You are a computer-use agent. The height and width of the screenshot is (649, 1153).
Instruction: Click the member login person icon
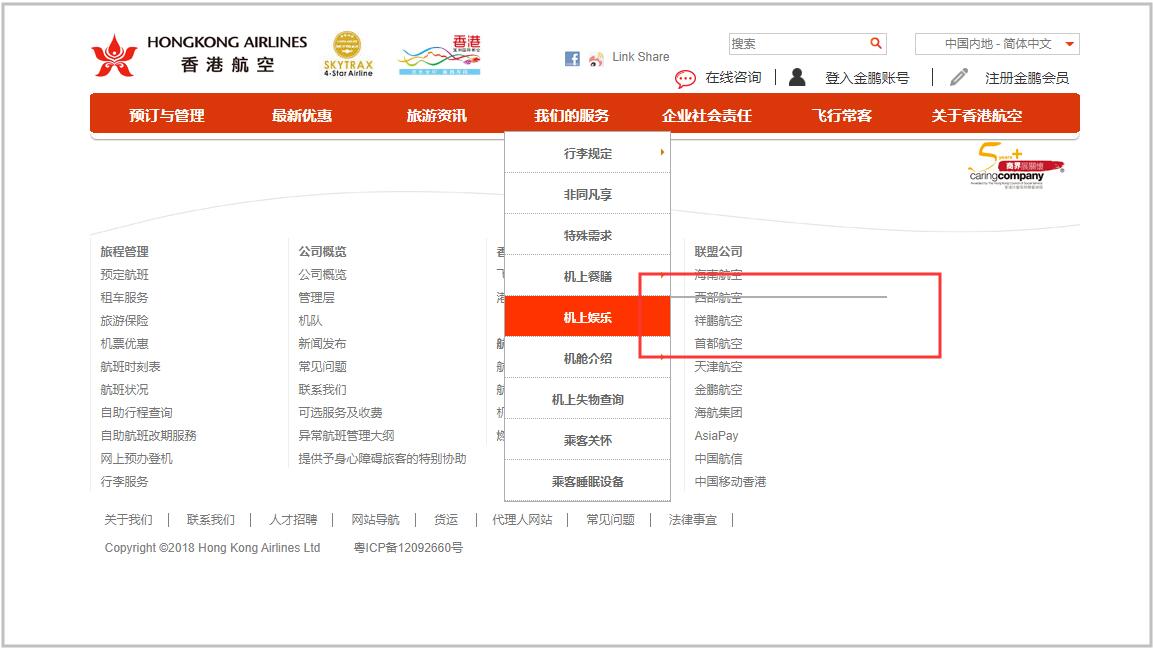pyautogui.click(x=797, y=77)
